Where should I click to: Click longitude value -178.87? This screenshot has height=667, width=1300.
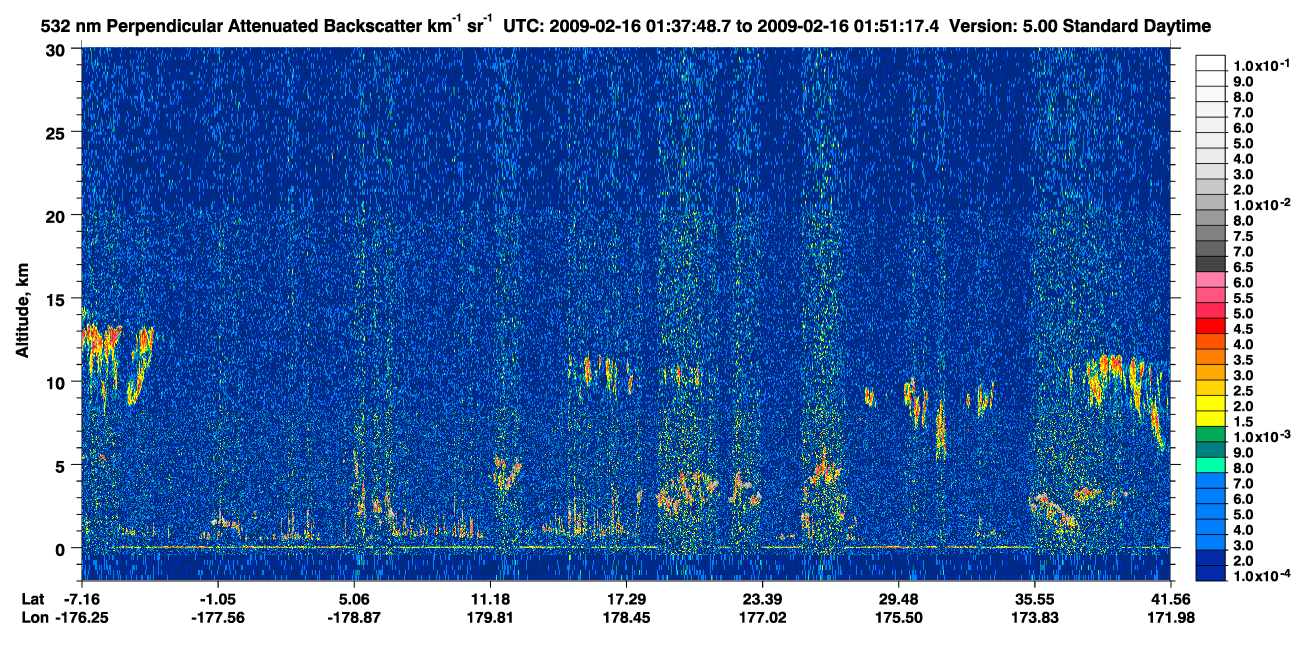[354, 618]
